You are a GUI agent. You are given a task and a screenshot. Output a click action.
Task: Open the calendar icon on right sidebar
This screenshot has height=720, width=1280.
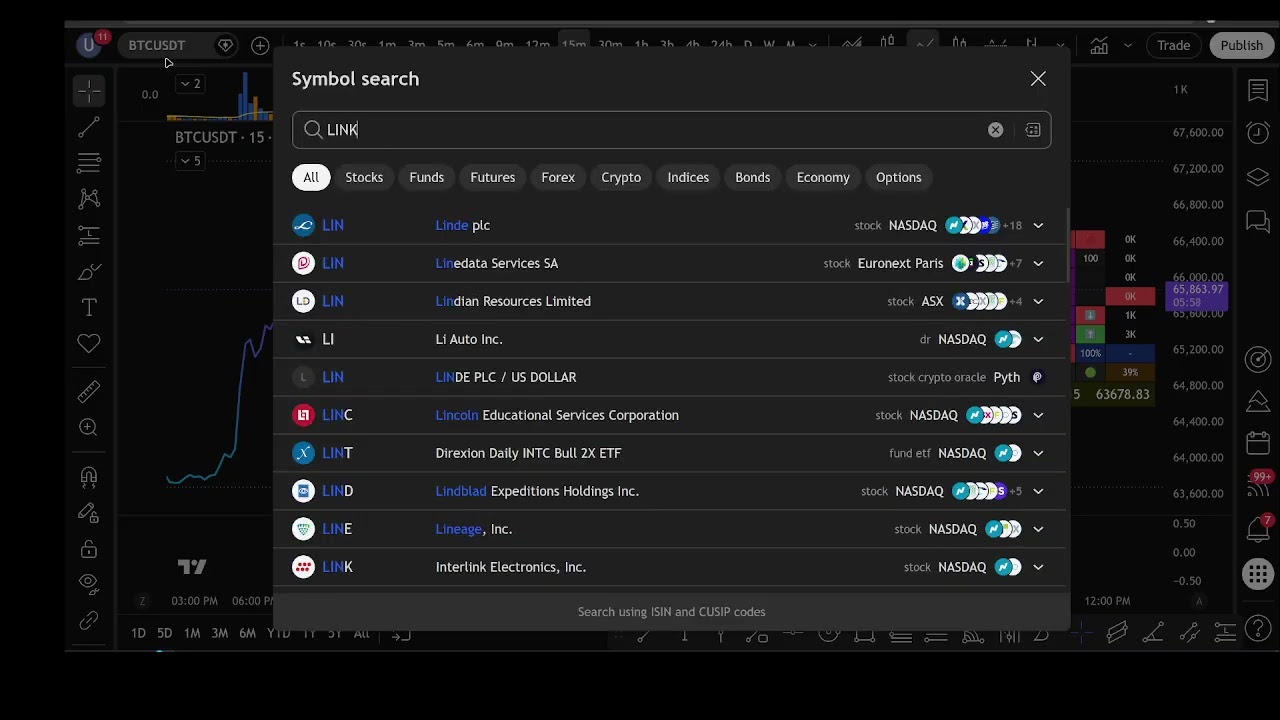coord(1258,442)
